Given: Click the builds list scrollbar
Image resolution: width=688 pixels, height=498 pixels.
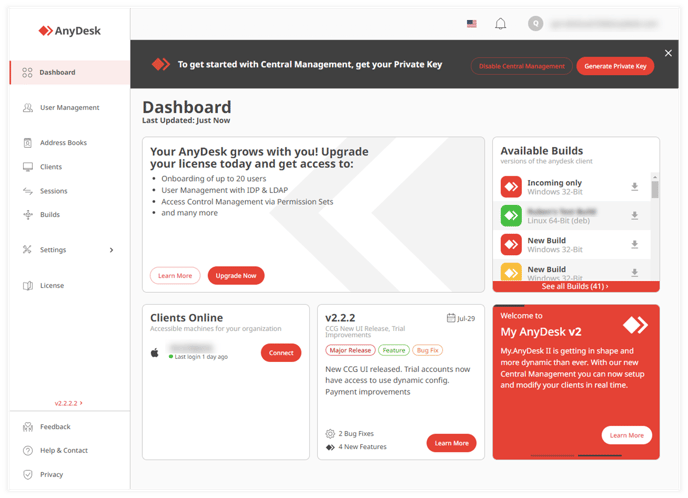Looking at the screenshot, I should [x=655, y=190].
